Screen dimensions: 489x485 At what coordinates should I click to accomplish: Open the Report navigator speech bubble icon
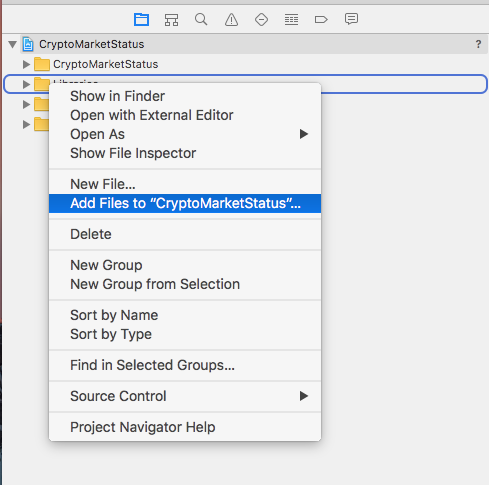click(351, 19)
